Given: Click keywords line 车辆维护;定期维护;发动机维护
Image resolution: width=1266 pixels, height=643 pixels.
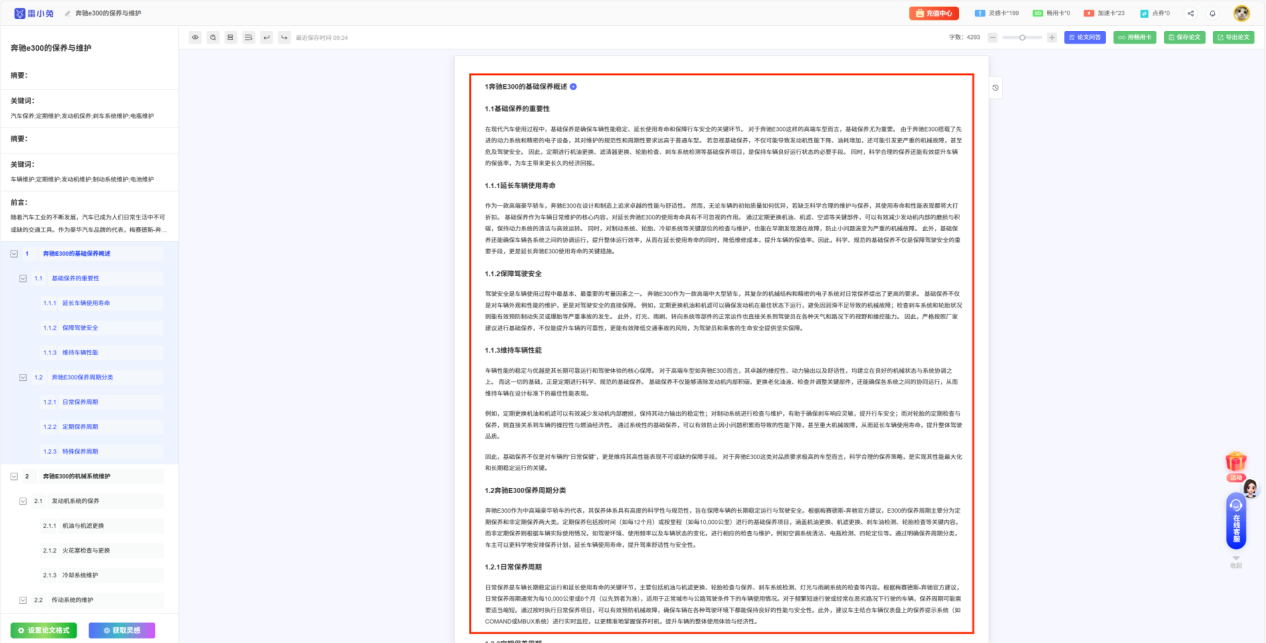Looking at the screenshot, I should (82, 179).
